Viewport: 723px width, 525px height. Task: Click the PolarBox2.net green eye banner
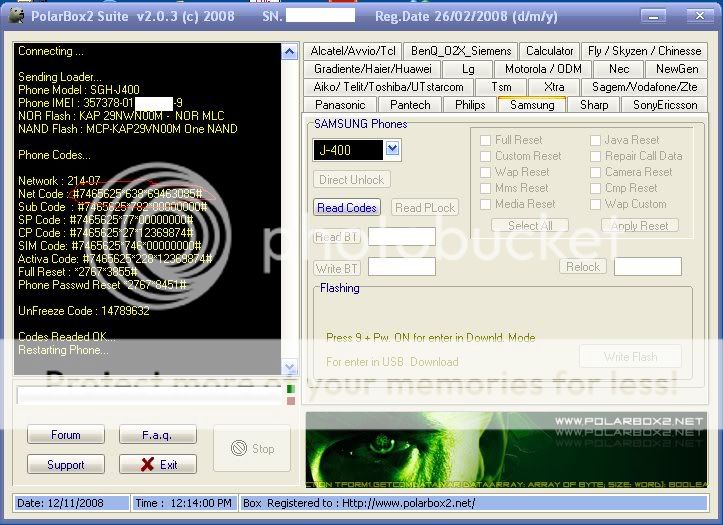[x=506, y=449]
